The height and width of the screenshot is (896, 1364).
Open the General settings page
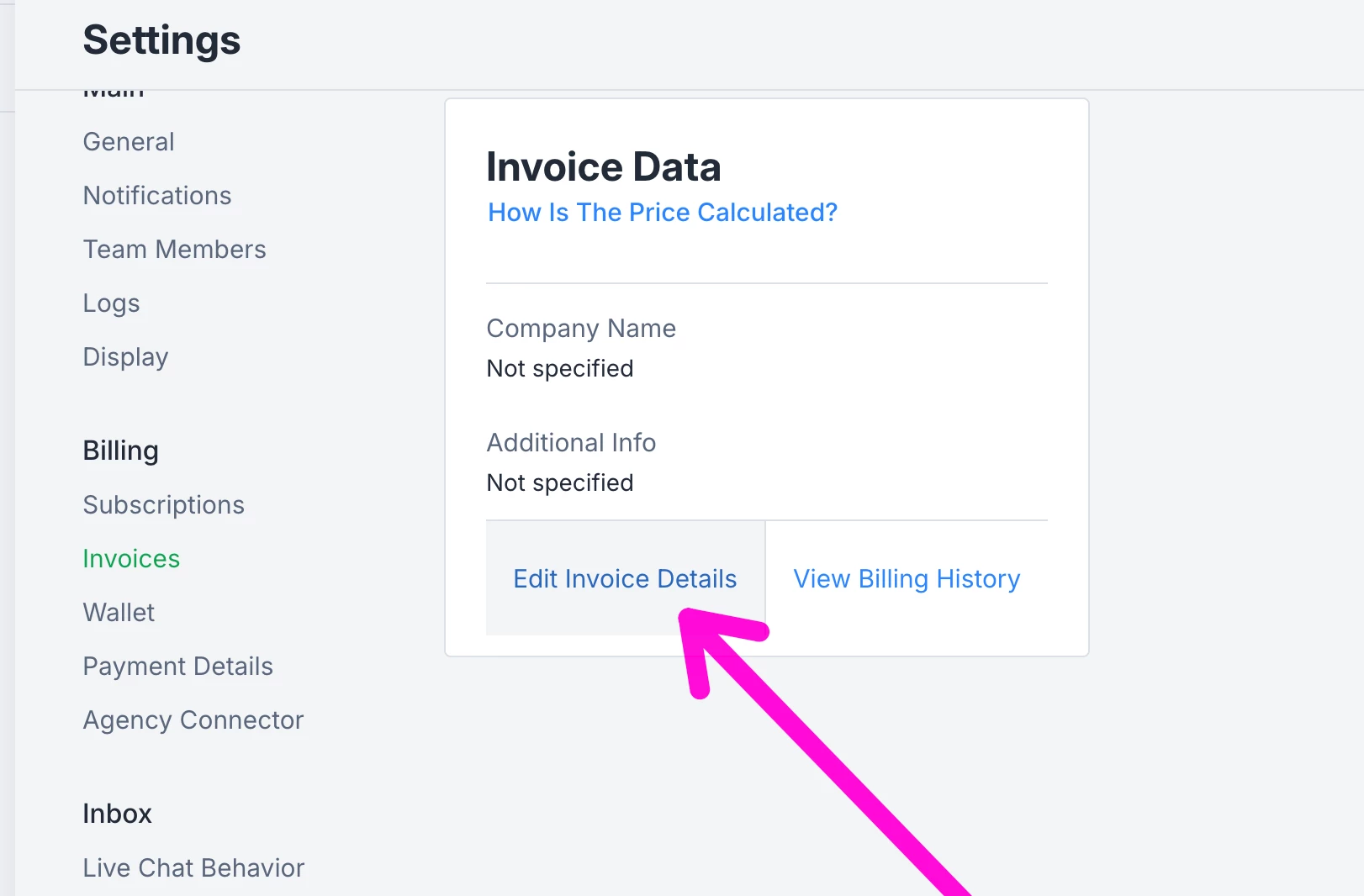[129, 142]
